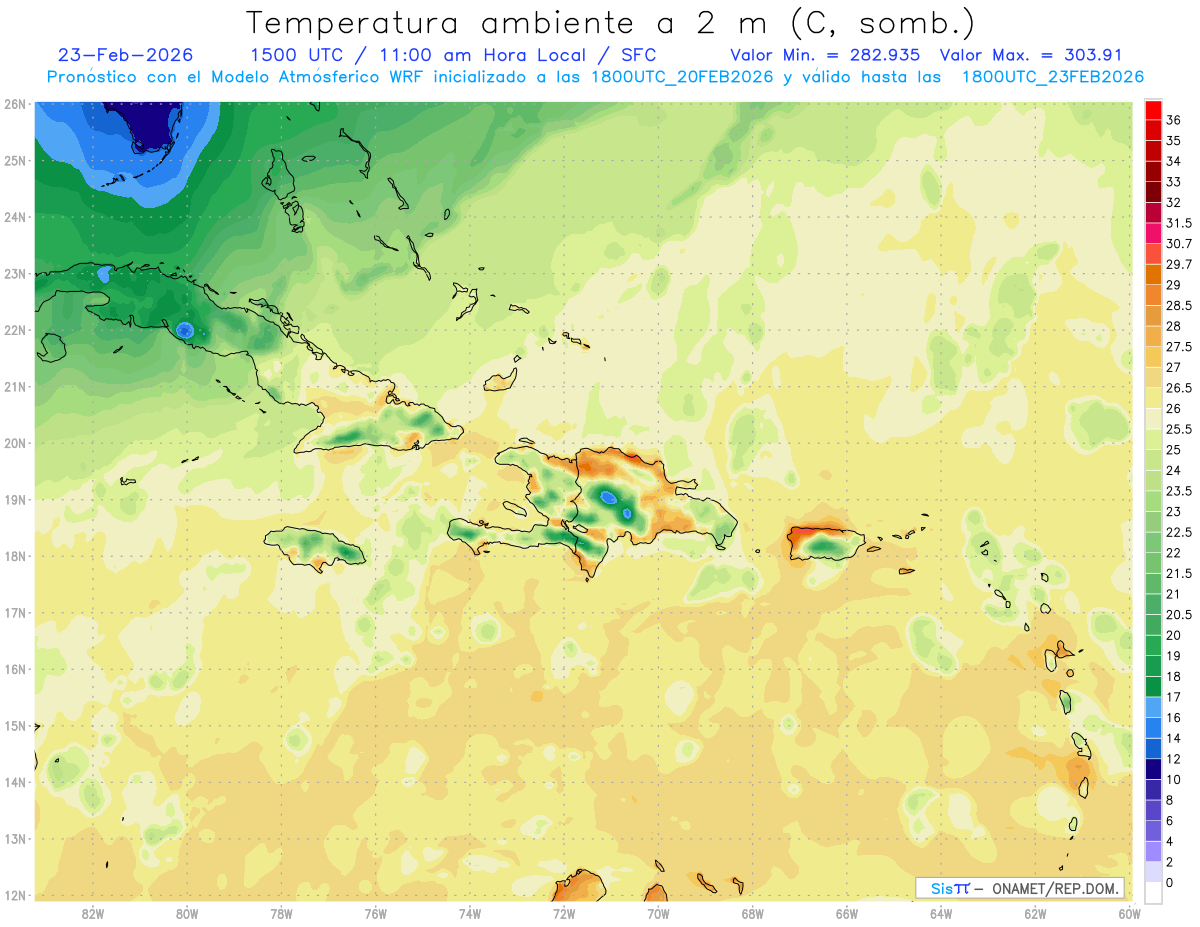Click the legend value label 27.5
The width and height of the screenshot is (1200, 927).
point(1179,347)
